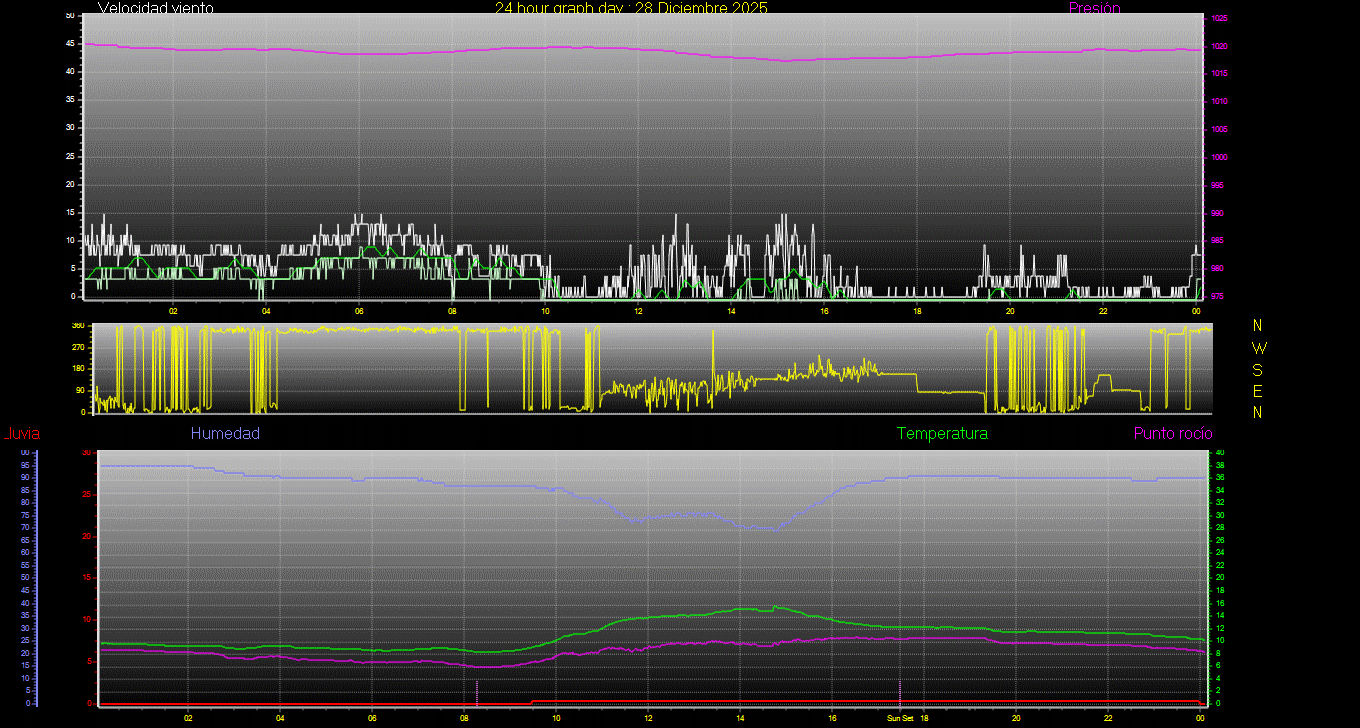Image resolution: width=1360 pixels, height=728 pixels.
Task: Click the 360 wind direction axis value
Action: coord(77,326)
